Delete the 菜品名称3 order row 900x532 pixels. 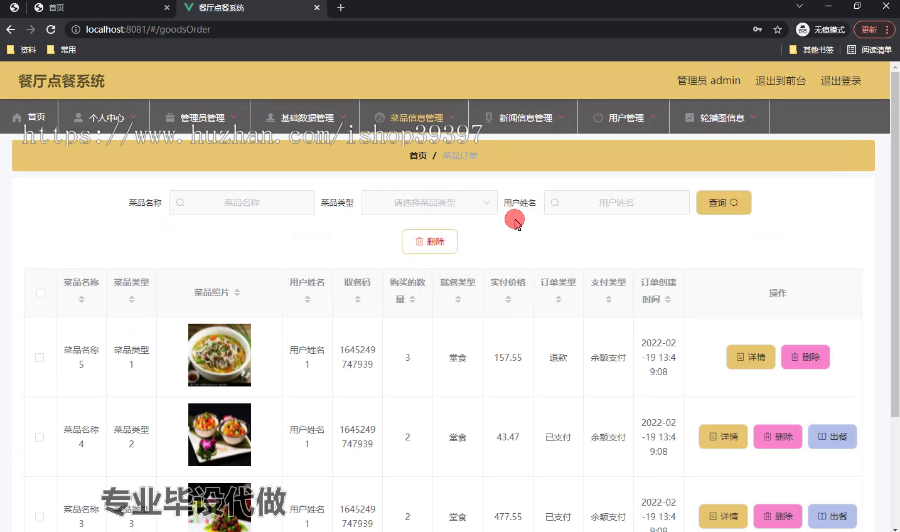[x=778, y=517]
